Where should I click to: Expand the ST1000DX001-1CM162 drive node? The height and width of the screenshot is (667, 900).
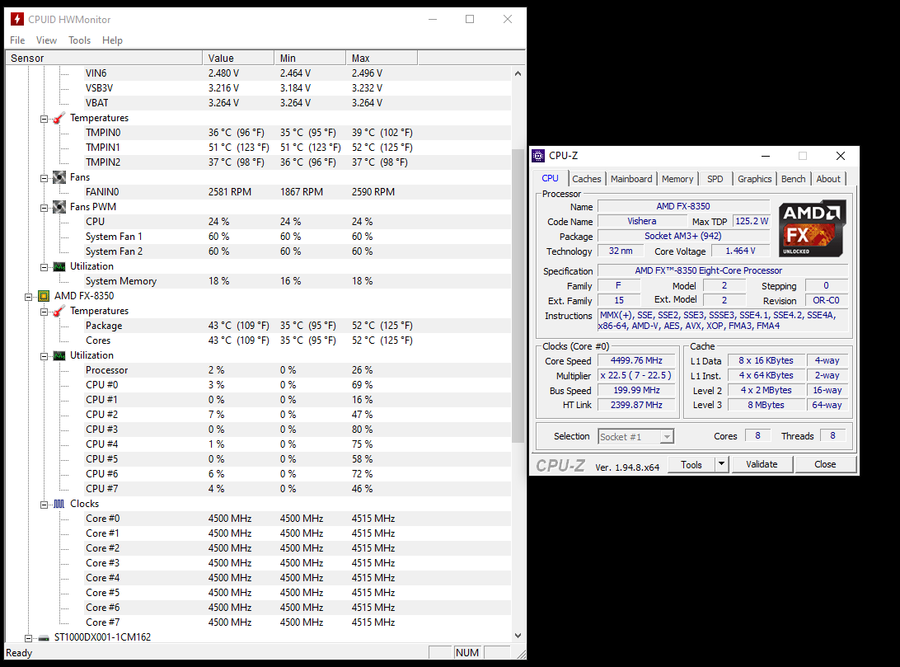[28, 638]
